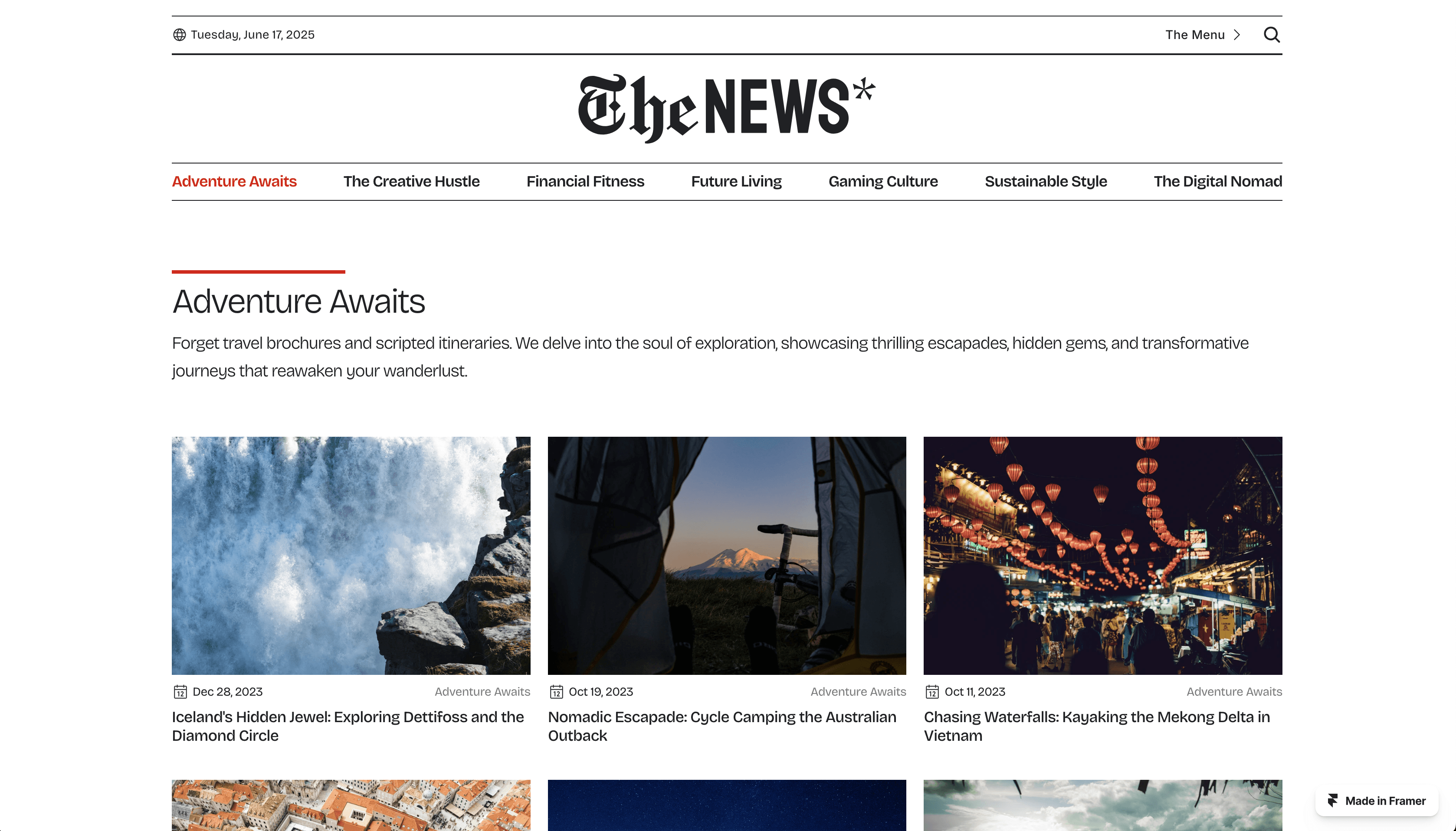Navigate to Gaming Culture

883,181
